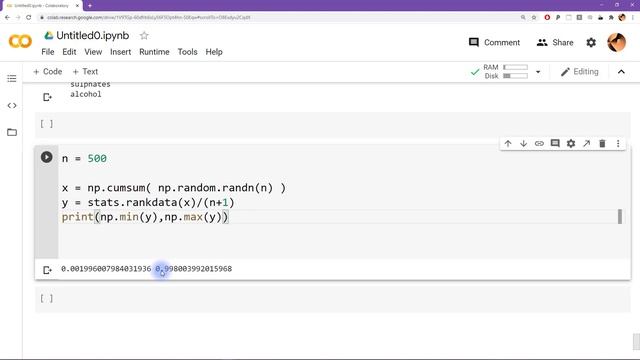Copy link to cell icon
Image resolution: width=640 pixels, height=360 pixels.
coord(539,143)
